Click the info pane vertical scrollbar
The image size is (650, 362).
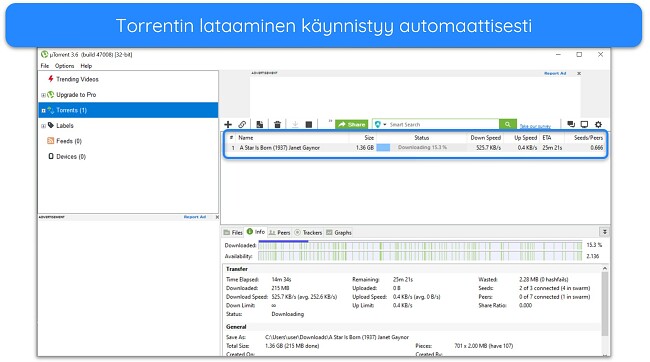(605, 304)
